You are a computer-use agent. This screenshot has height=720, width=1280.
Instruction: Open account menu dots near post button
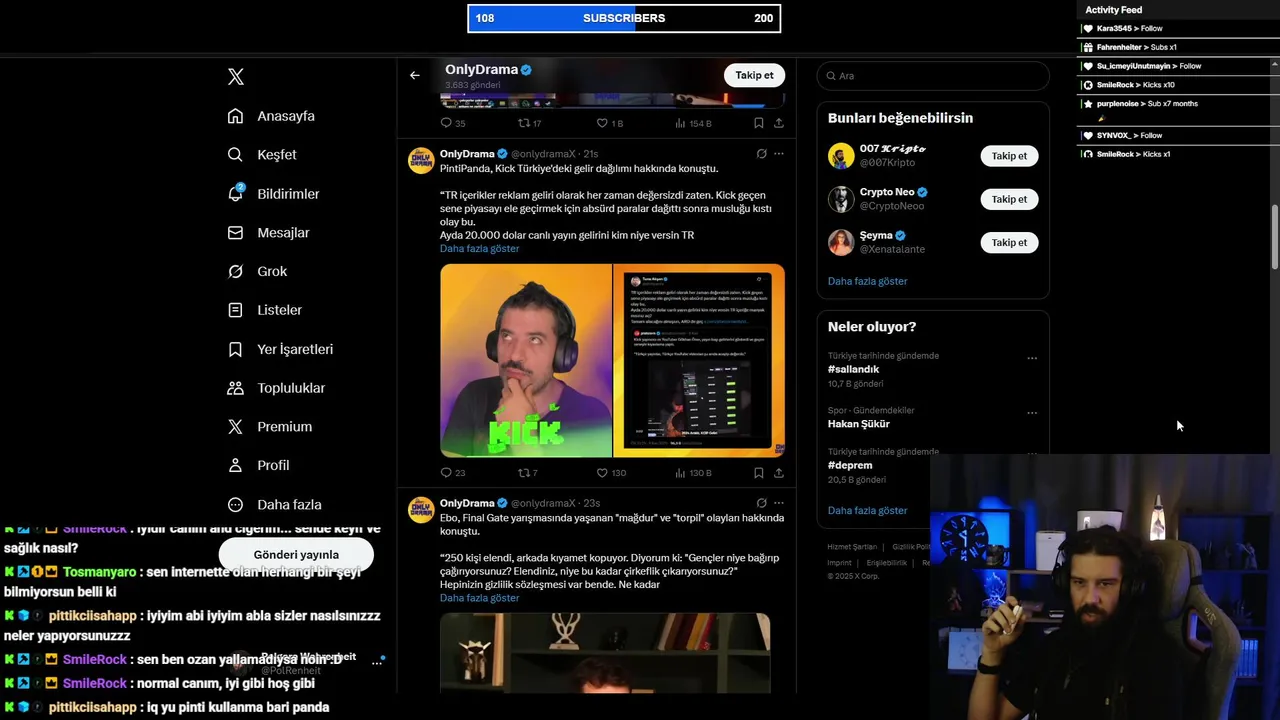pyautogui.click(x=378, y=661)
